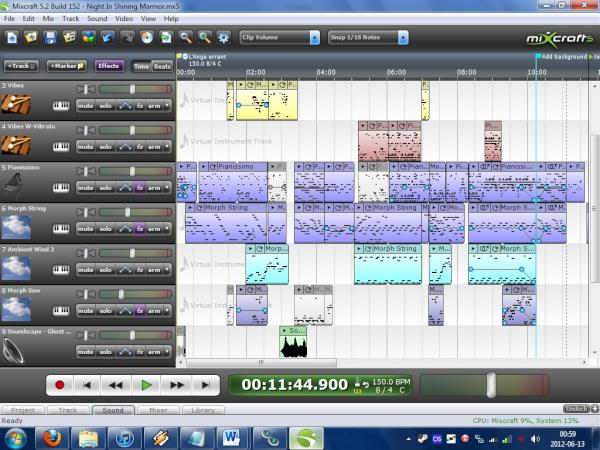This screenshot has height=450, width=600.
Task: Mute the 3 Vibes track
Action: click(85, 106)
